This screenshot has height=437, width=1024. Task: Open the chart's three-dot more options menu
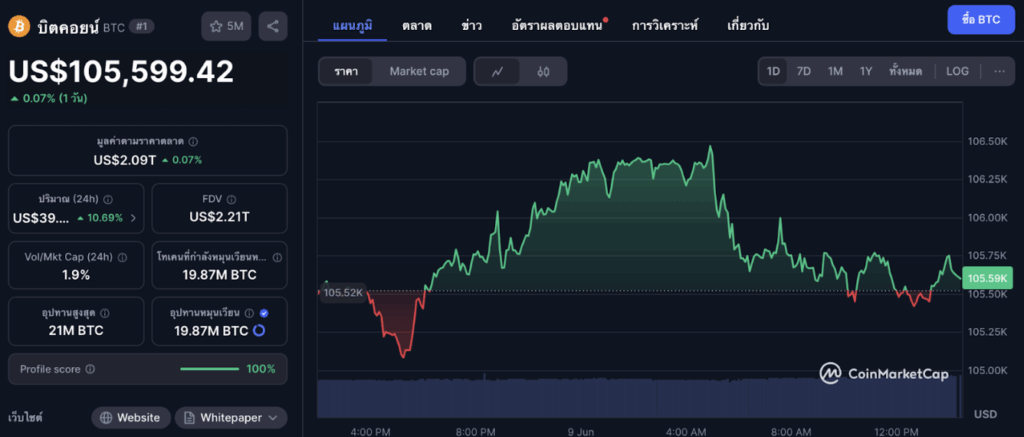point(998,71)
